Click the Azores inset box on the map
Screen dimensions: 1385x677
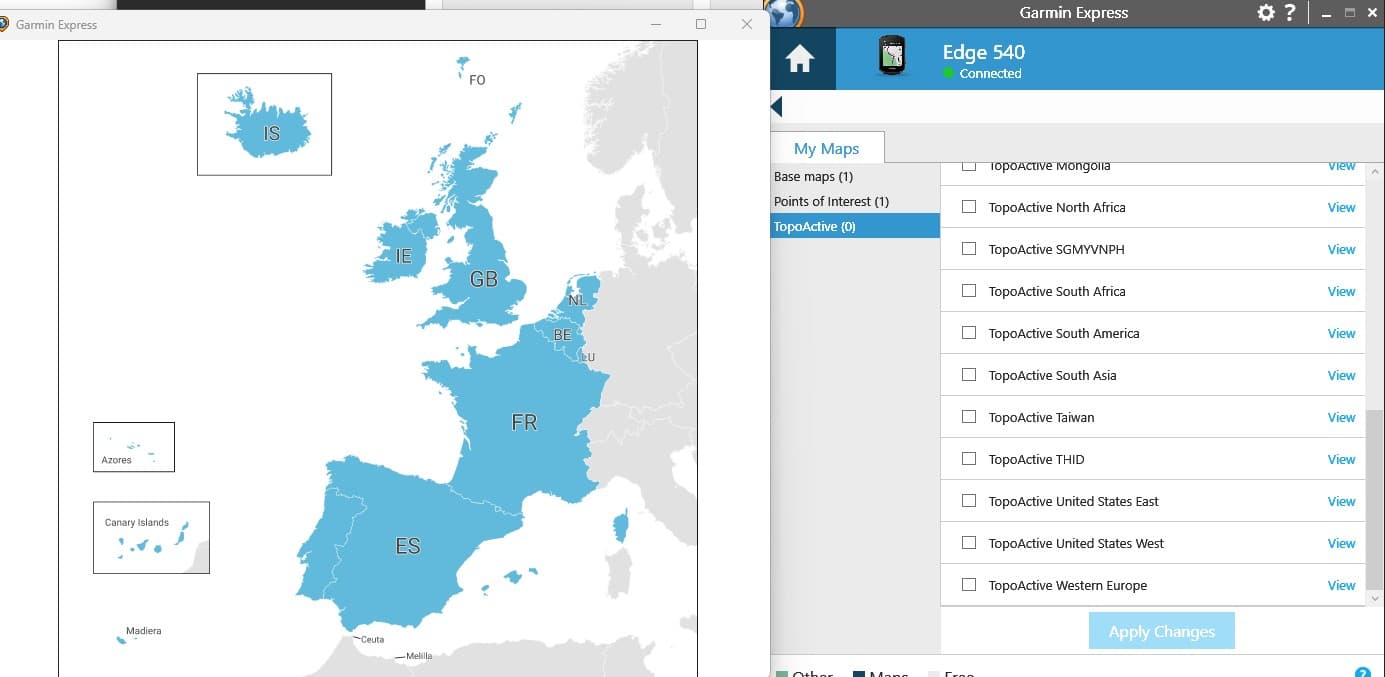pyautogui.click(x=134, y=447)
